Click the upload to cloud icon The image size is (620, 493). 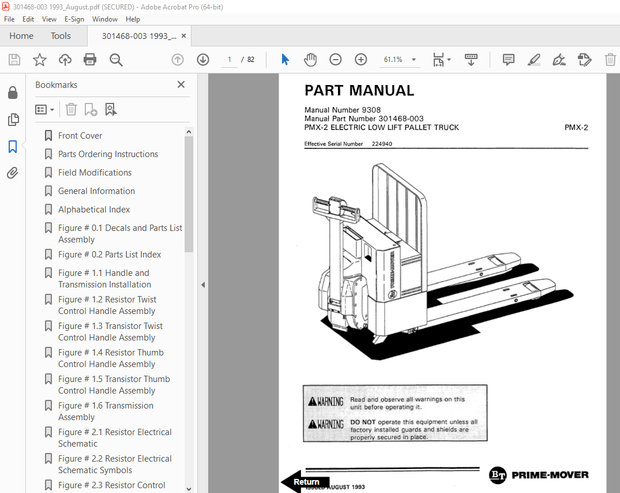[65, 60]
